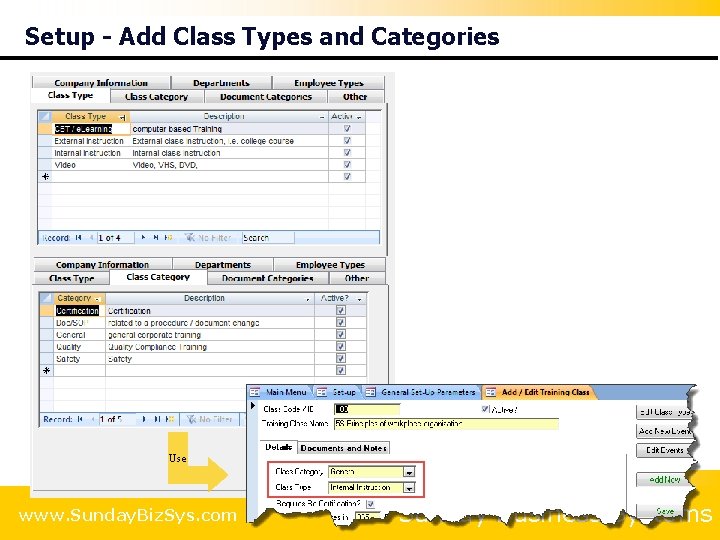Click form icon on Set-up tab

322,392
